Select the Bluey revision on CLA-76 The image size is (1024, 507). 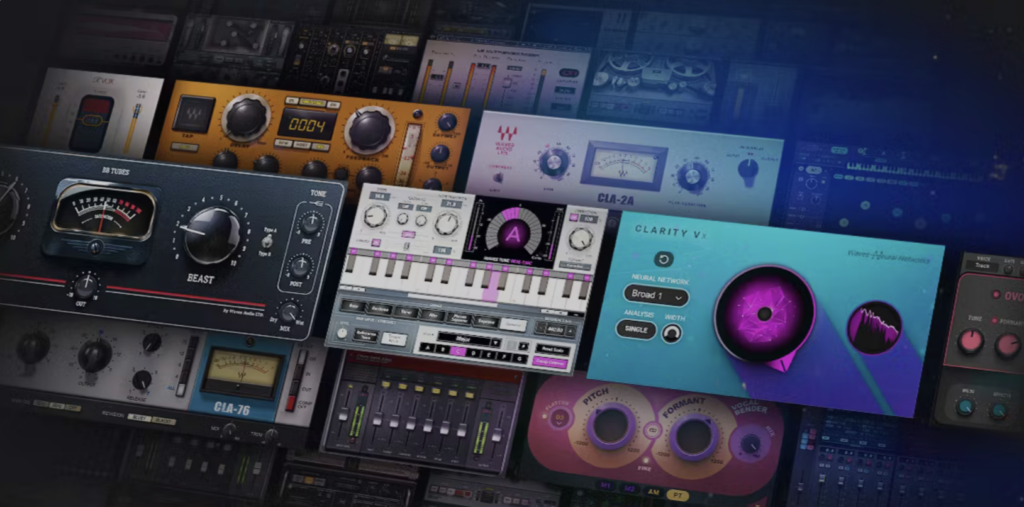[x=139, y=418]
